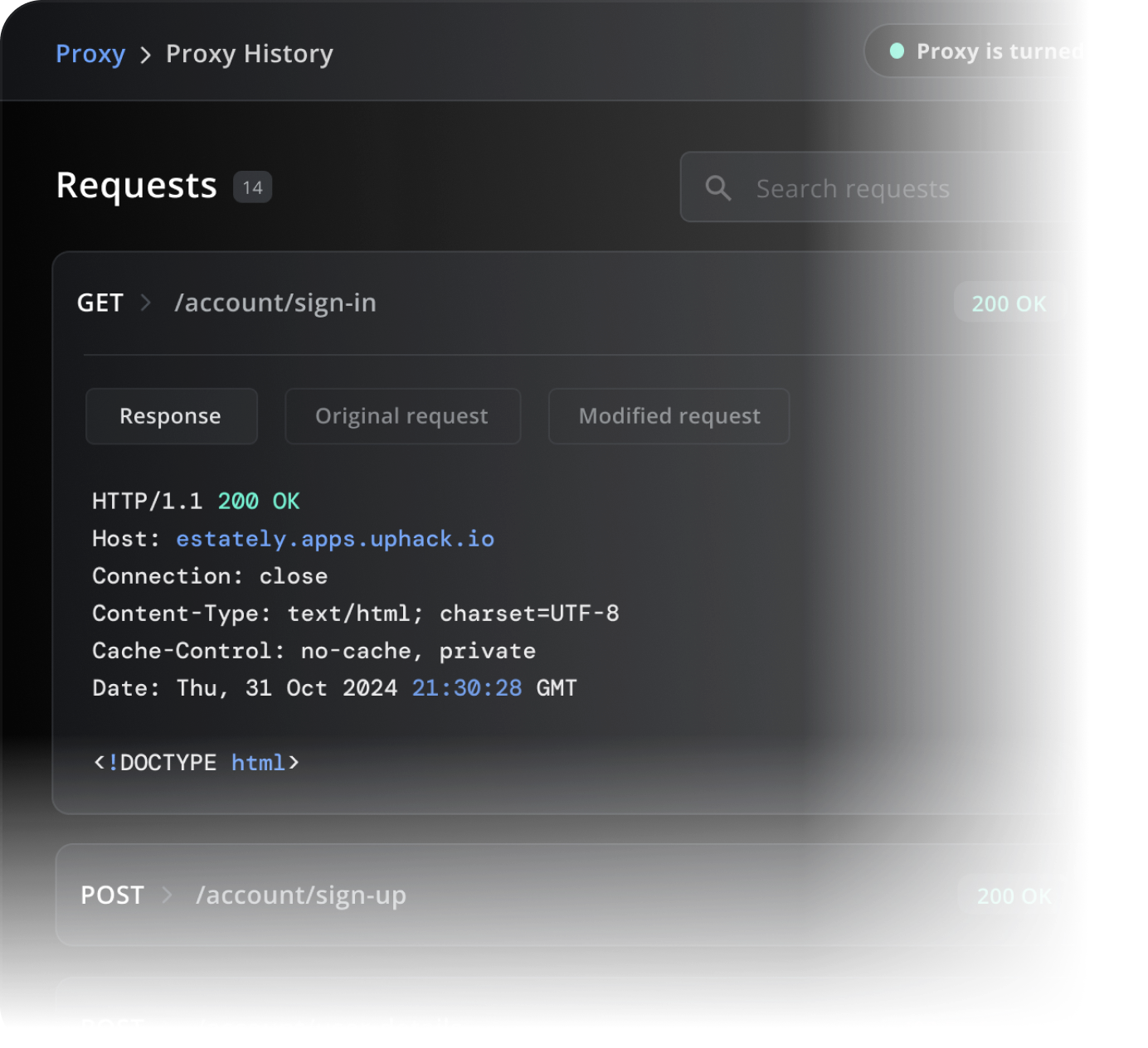Click the green proxy status dot
The image size is (1148, 1048).
coord(897,51)
